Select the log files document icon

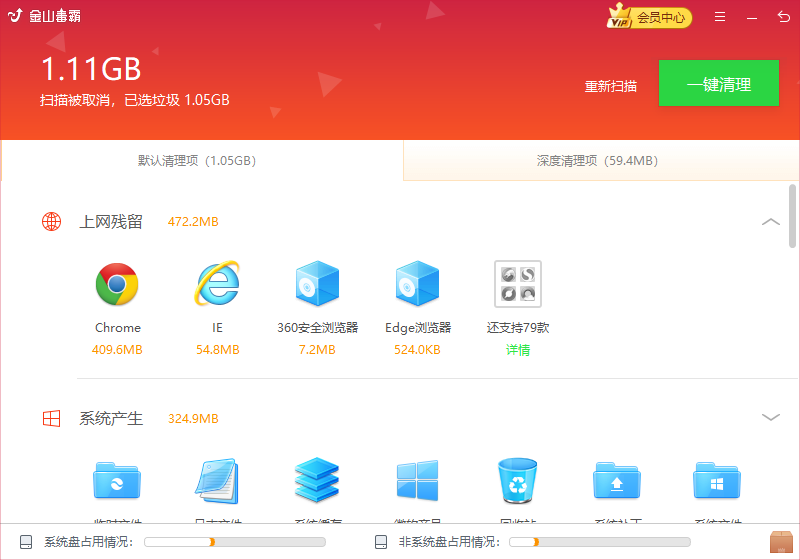pyautogui.click(x=217, y=480)
